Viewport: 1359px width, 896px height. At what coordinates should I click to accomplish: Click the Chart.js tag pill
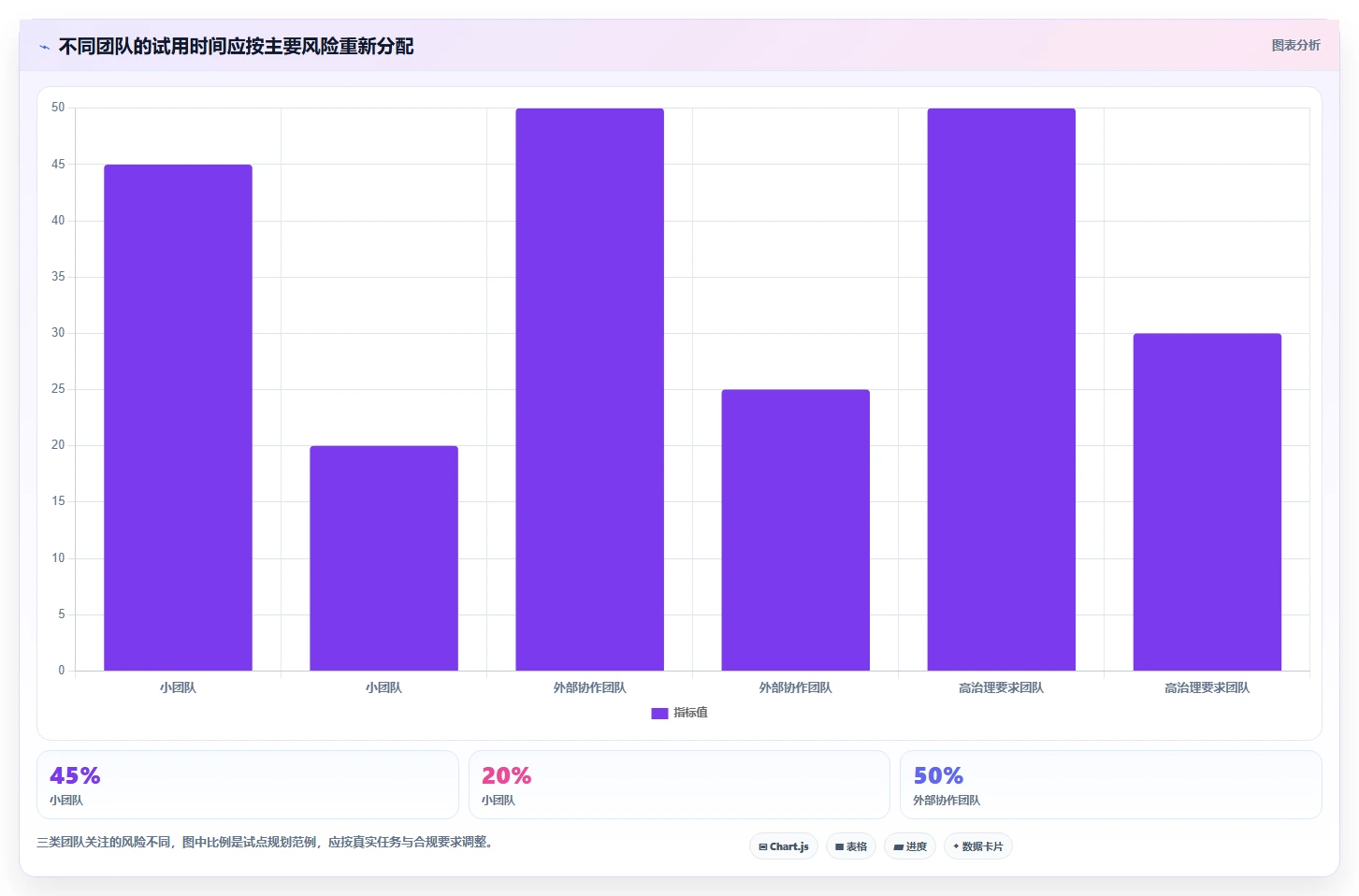click(x=784, y=846)
